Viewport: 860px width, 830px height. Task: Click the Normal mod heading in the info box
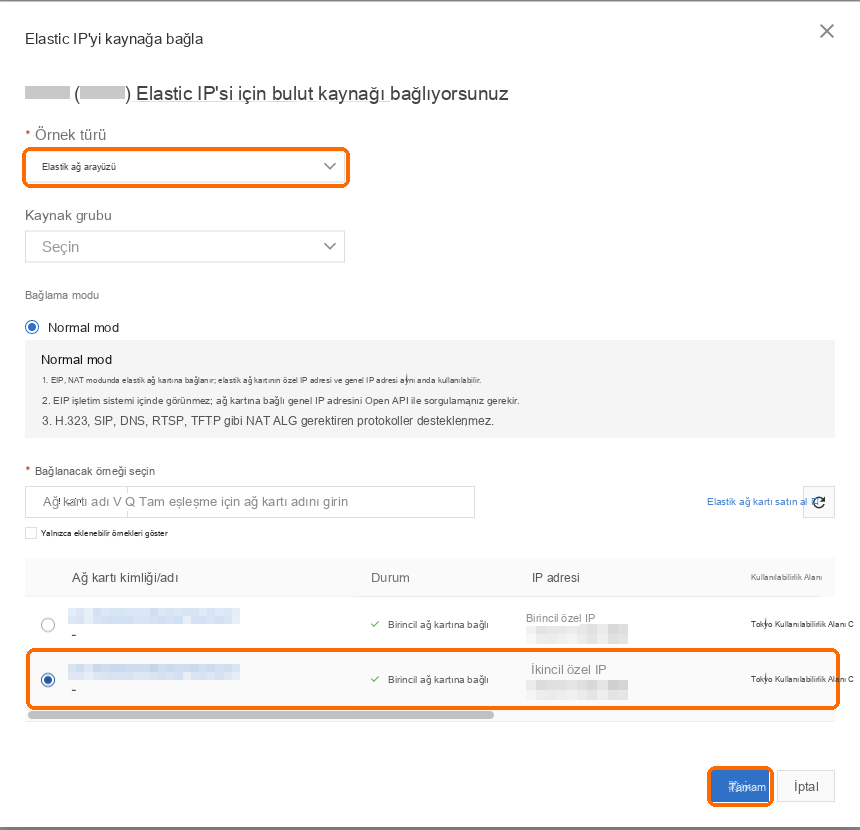(x=77, y=360)
